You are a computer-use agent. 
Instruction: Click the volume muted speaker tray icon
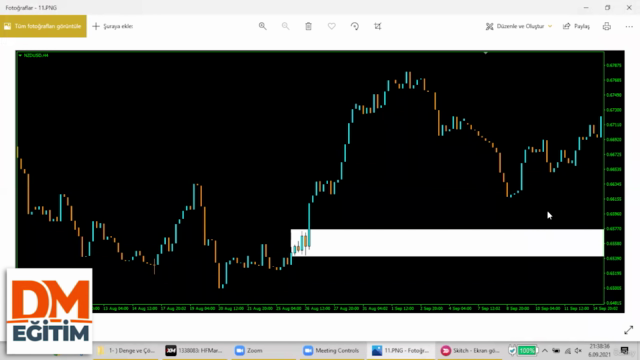click(x=578, y=351)
